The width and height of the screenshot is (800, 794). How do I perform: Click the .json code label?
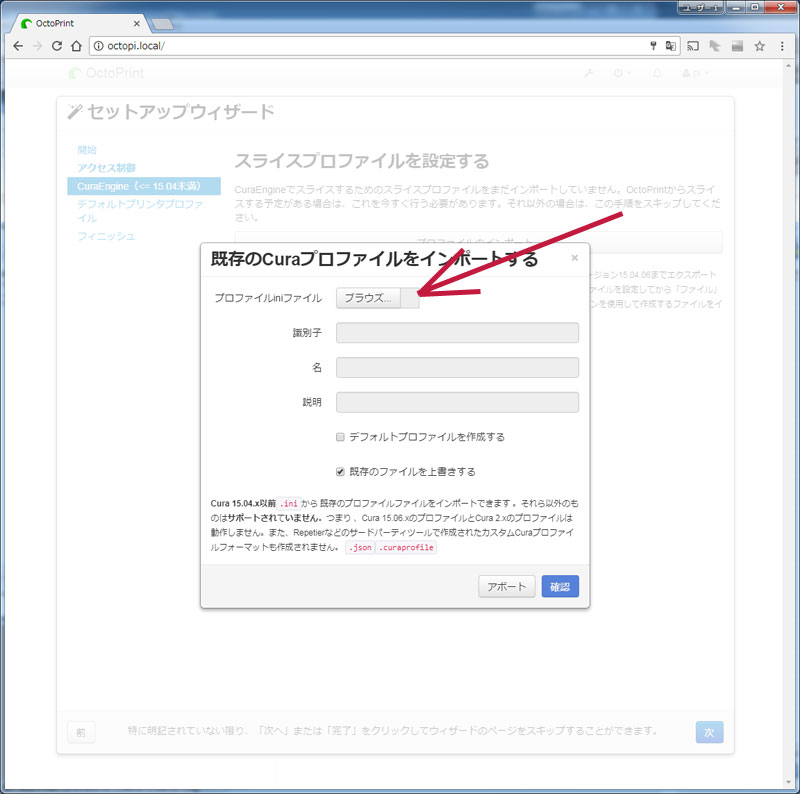pos(360,548)
